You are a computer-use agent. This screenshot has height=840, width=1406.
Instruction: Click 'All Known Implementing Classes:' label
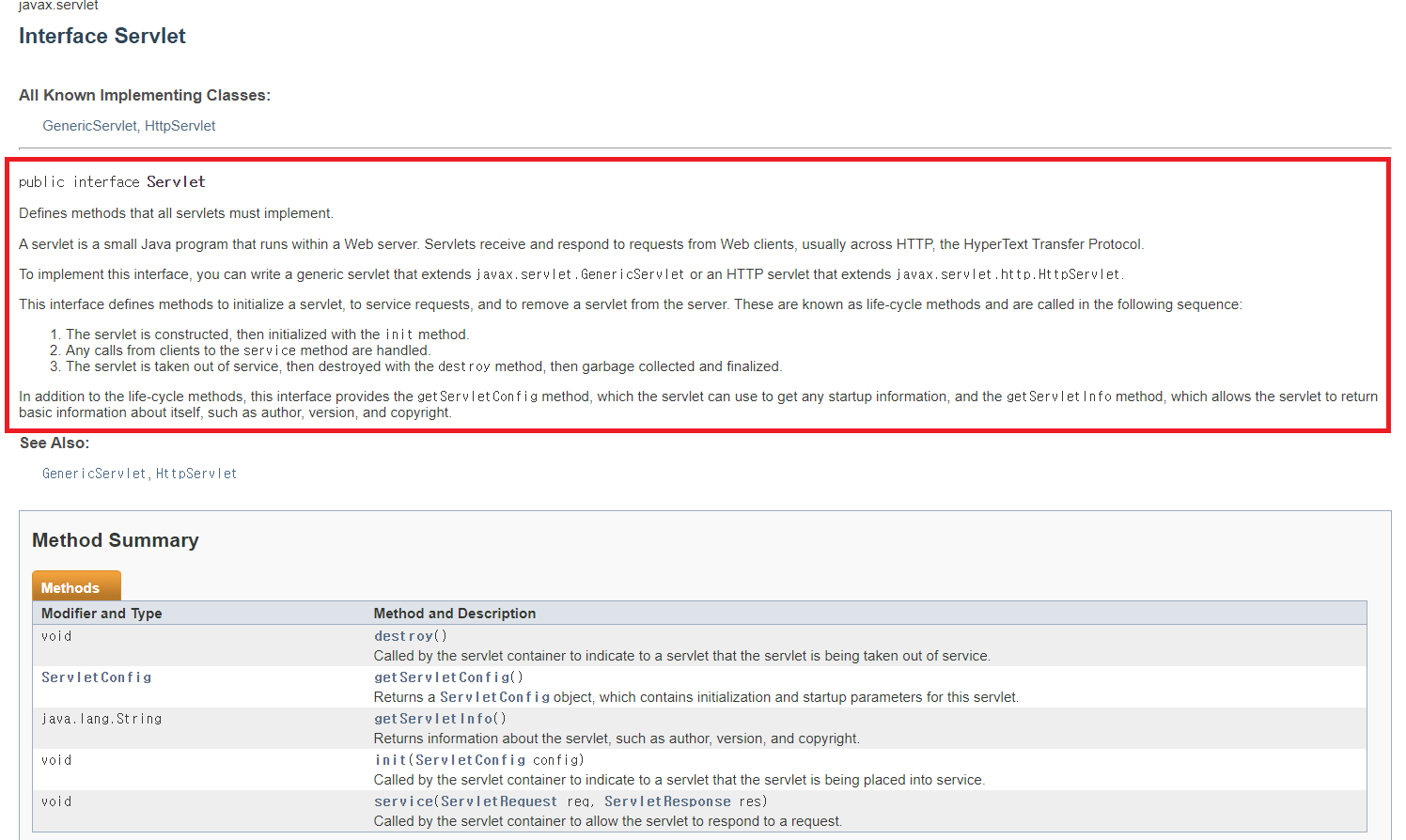(145, 95)
